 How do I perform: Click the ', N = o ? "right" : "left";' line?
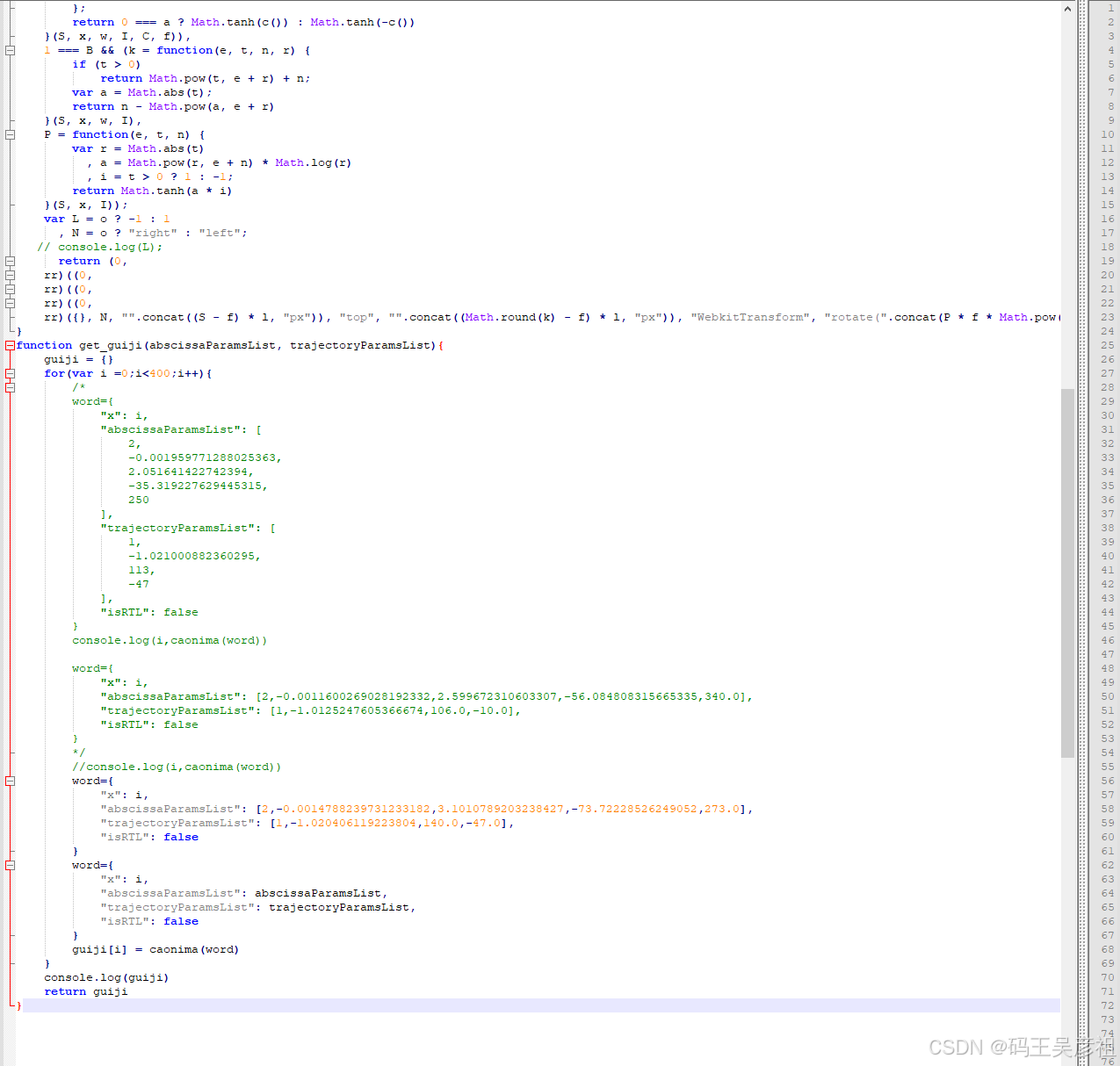pos(153,233)
